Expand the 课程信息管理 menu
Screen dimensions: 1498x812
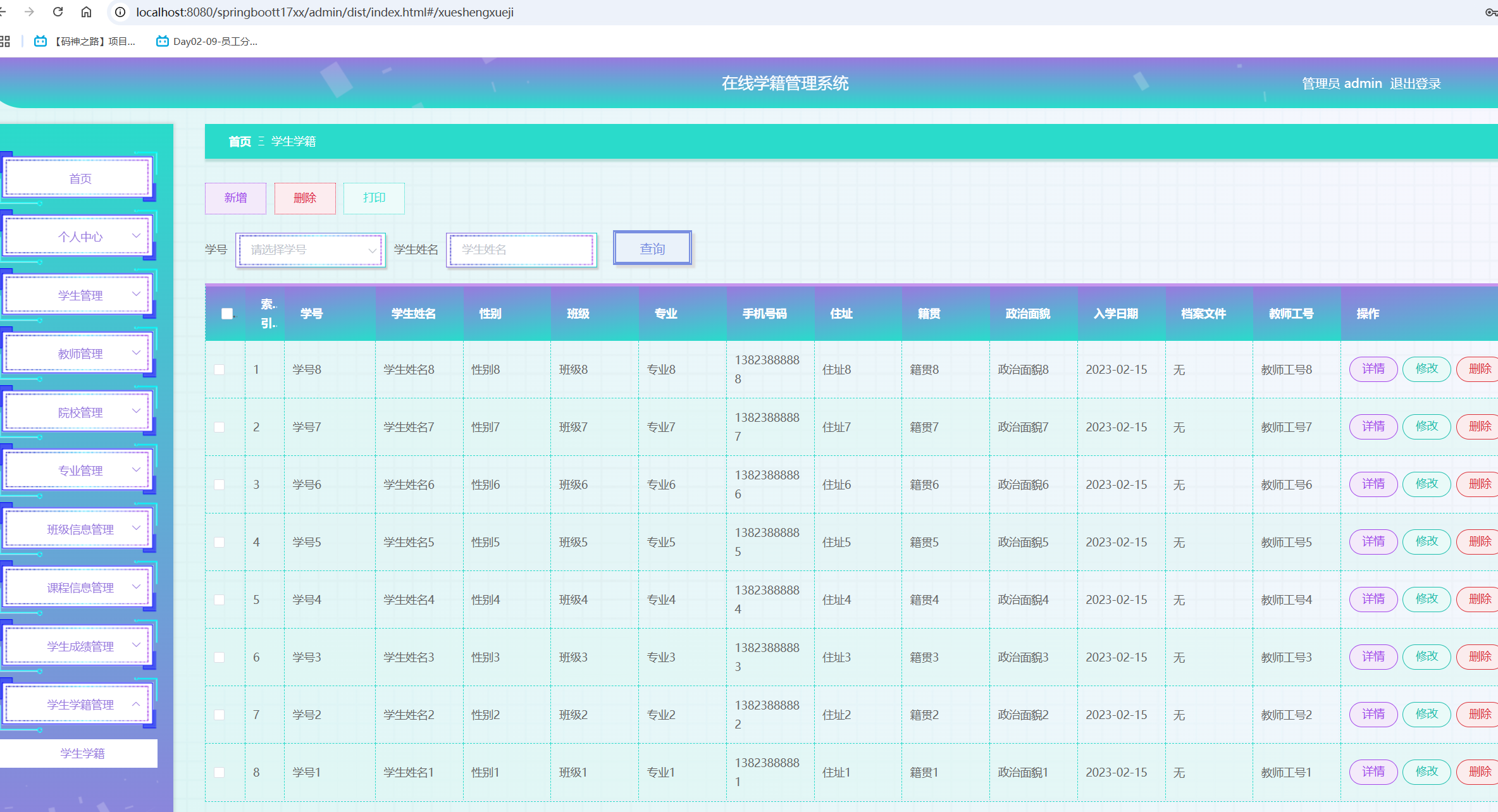[78, 587]
